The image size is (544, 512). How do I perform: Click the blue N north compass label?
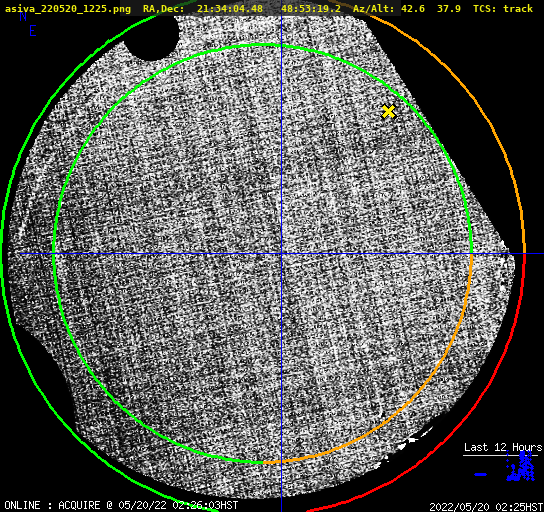23,16
